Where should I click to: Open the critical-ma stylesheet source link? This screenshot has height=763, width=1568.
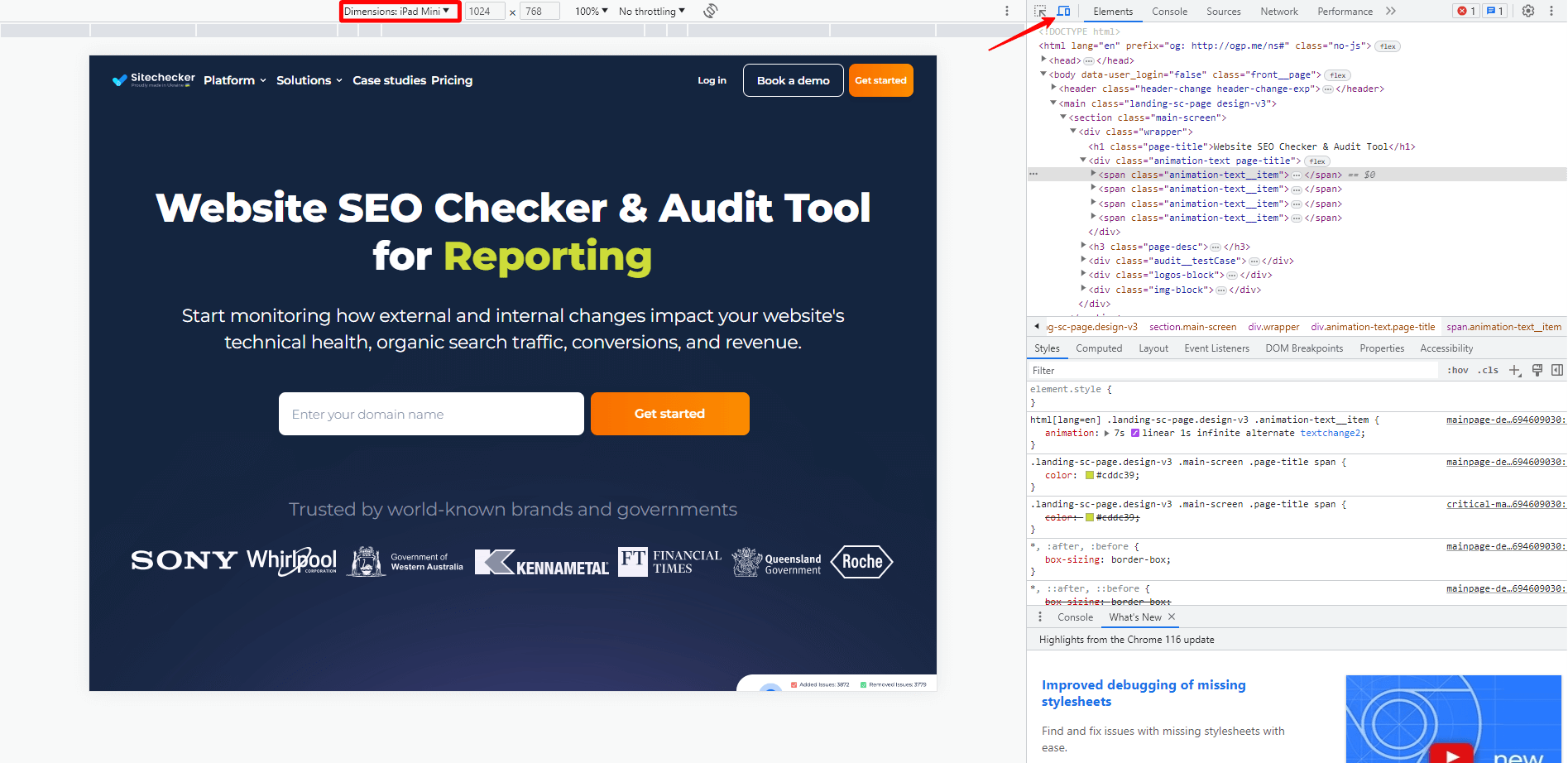[x=1506, y=504]
